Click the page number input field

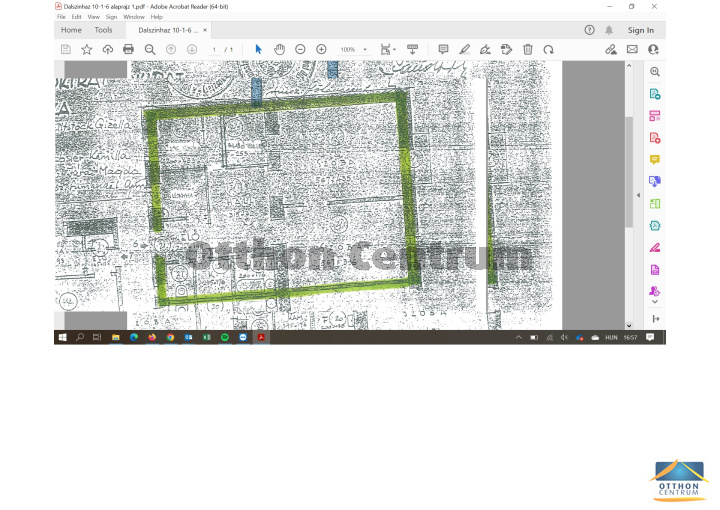coord(214,50)
